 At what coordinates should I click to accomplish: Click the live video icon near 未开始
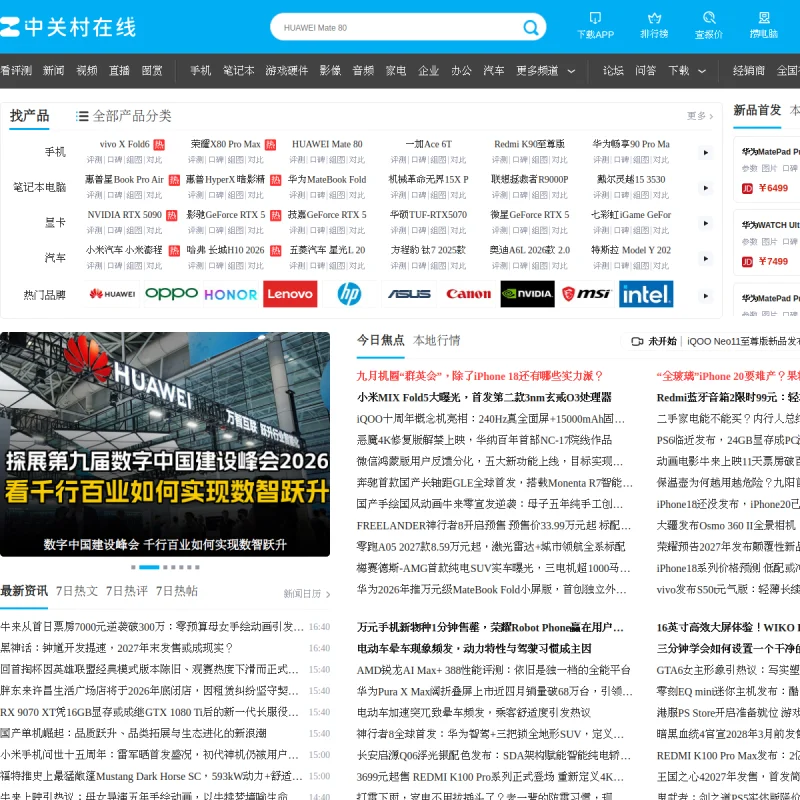tap(637, 341)
